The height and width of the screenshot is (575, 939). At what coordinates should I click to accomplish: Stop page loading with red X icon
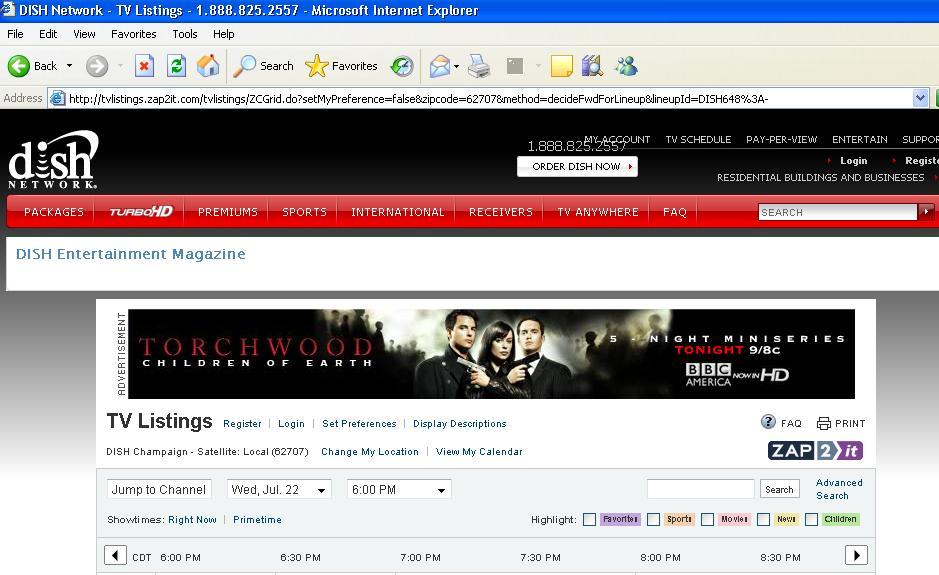coord(144,66)
